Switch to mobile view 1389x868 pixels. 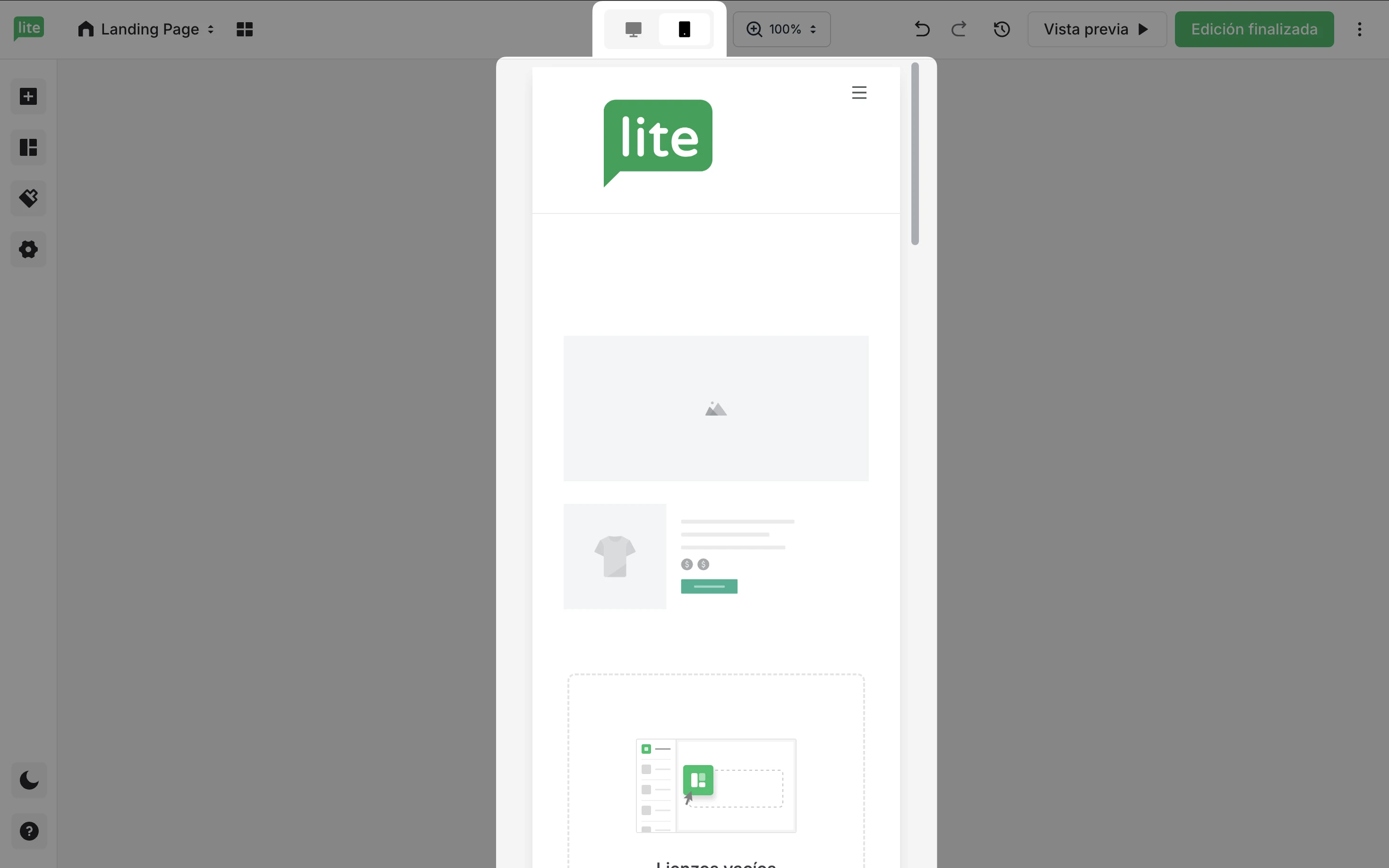[685, 29]
